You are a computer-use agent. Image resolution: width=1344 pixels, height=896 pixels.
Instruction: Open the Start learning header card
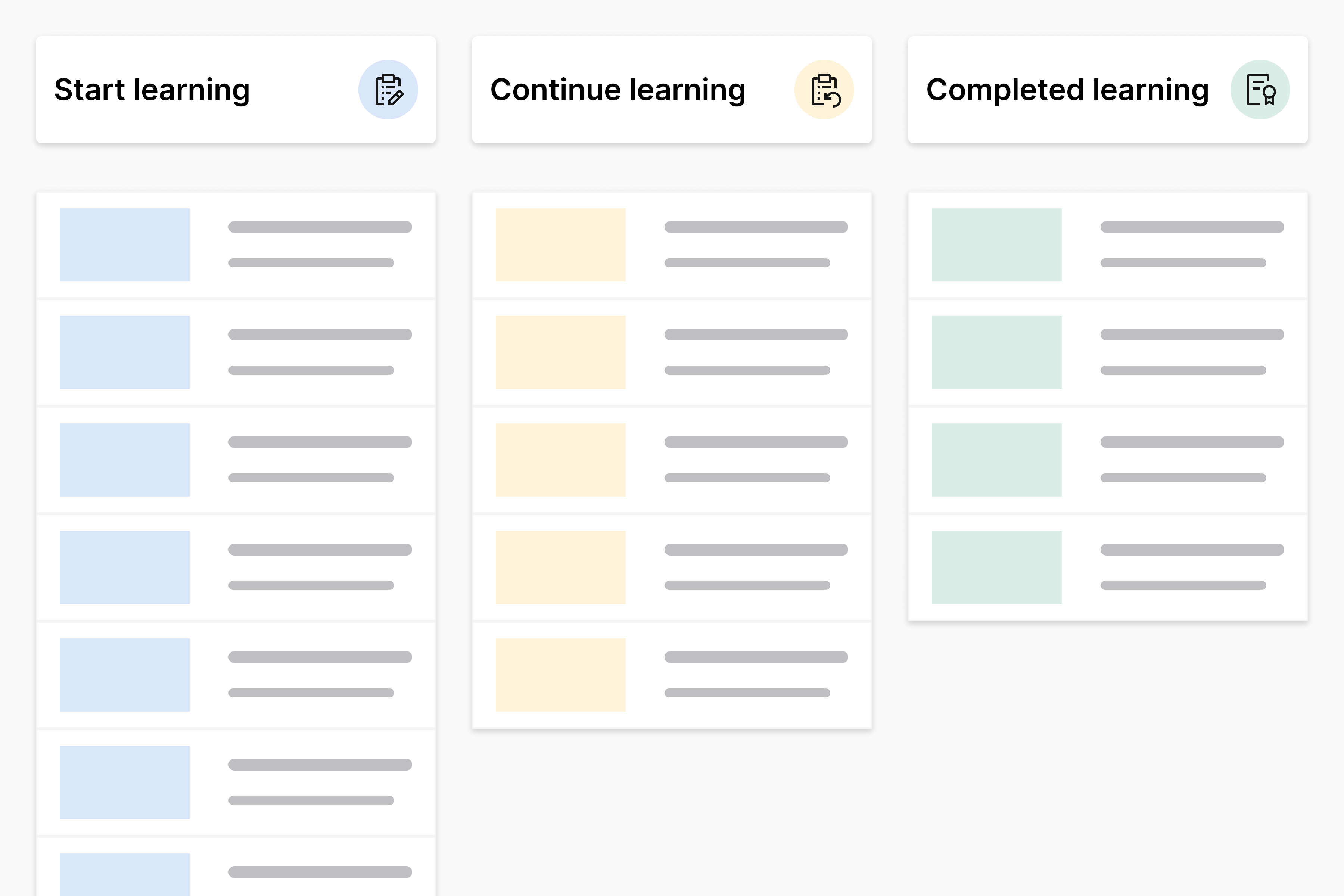[236, 90]
